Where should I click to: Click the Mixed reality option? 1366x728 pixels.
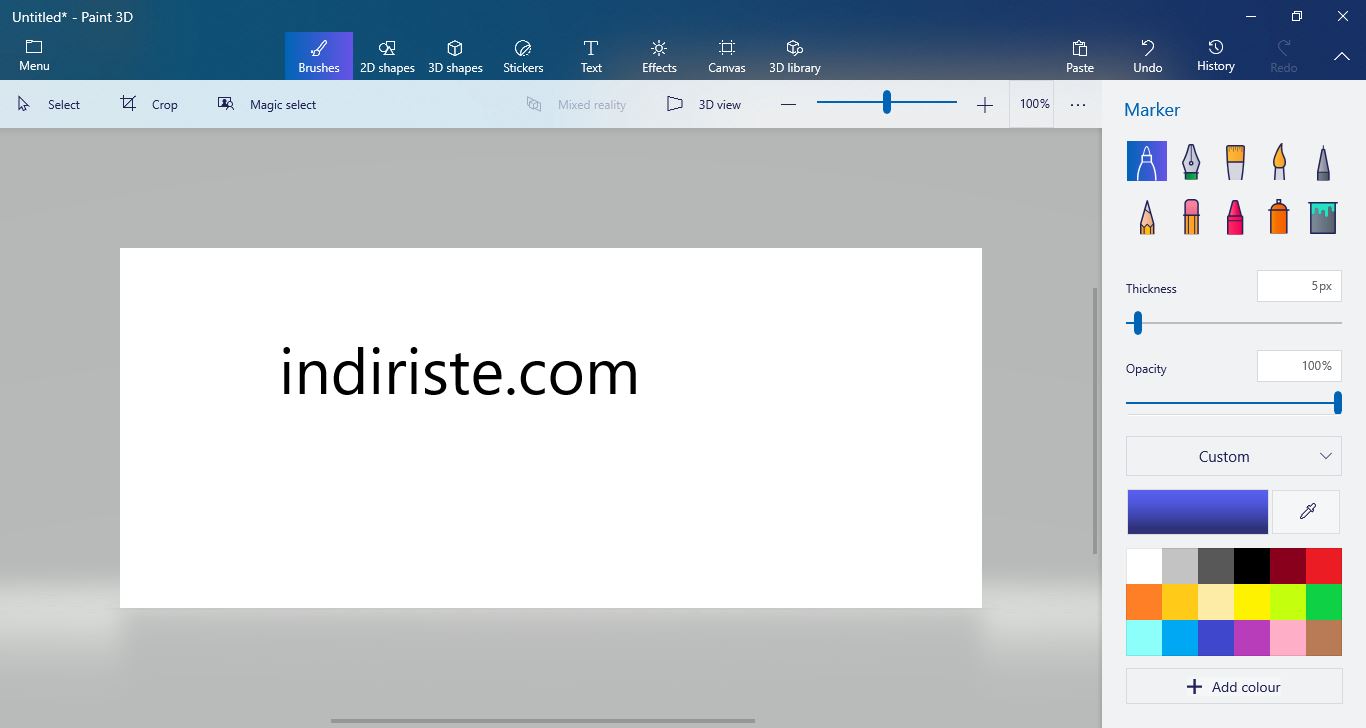click(576, 104)
